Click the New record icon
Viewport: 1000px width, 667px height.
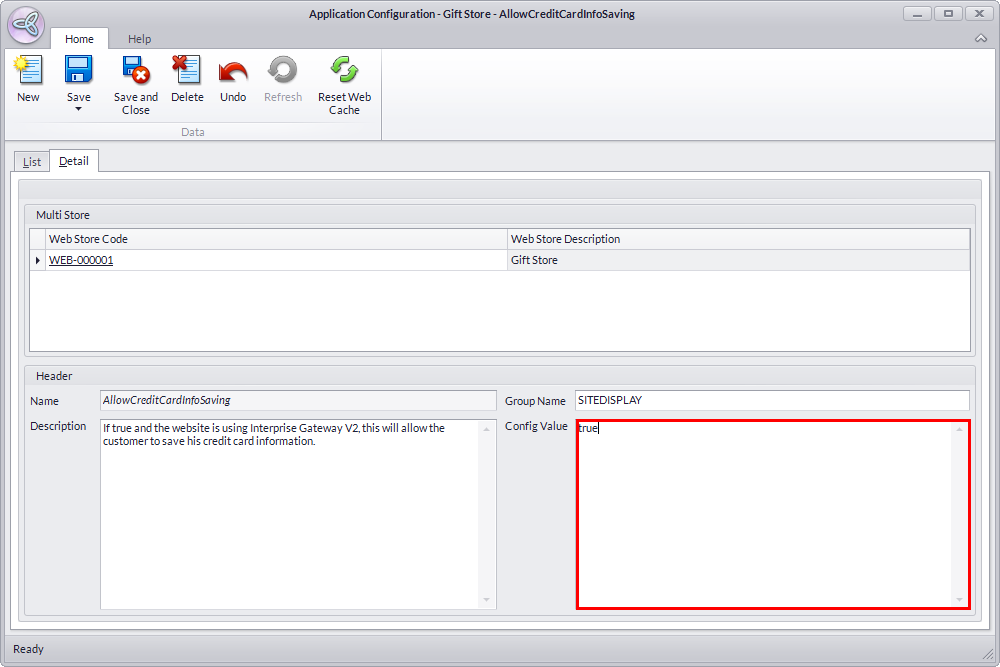[x=28, y=71]
